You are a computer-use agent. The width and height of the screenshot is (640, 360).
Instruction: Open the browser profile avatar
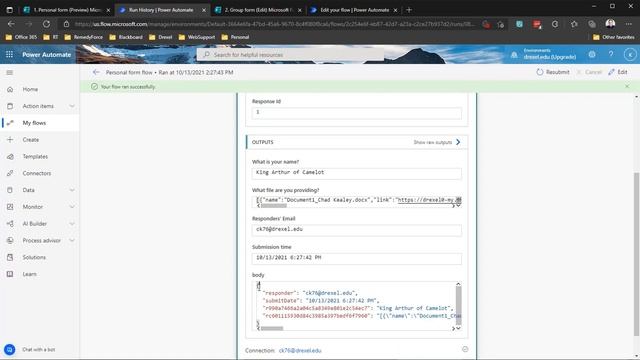click(610, 24)
